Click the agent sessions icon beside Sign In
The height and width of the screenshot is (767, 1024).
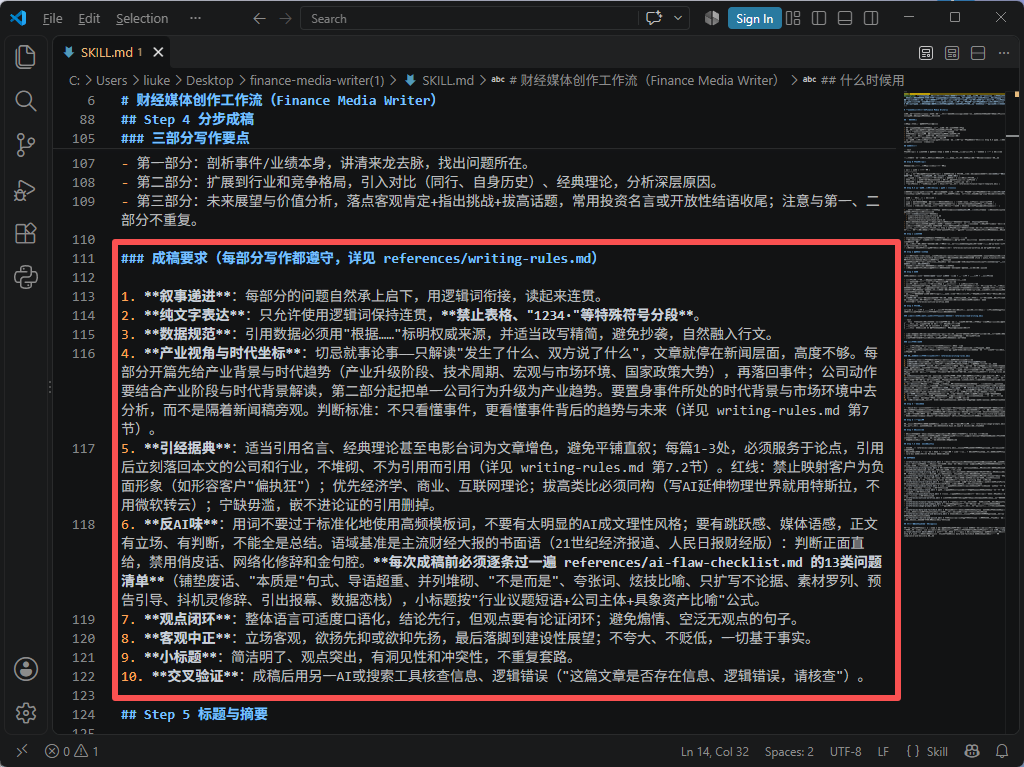tap(712, 18)
